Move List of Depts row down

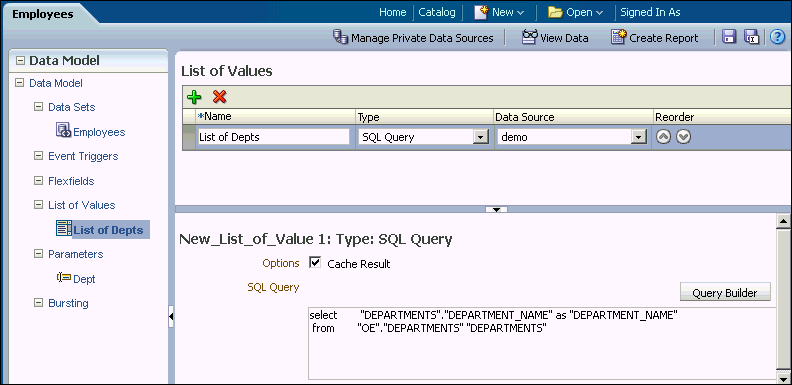click(x=683, y=137)
